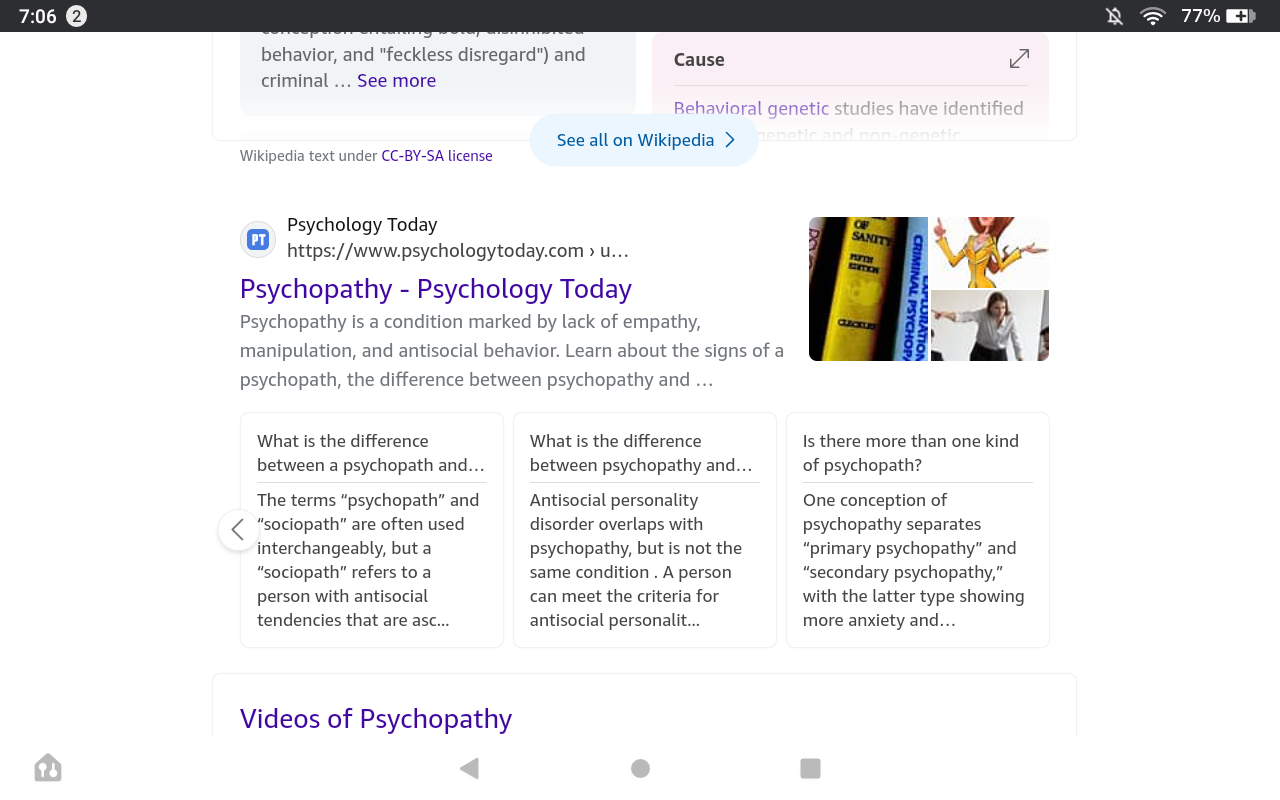
Task: Open 'Psychopathy - Psychology Today' result title
Action: click(436, 289)
